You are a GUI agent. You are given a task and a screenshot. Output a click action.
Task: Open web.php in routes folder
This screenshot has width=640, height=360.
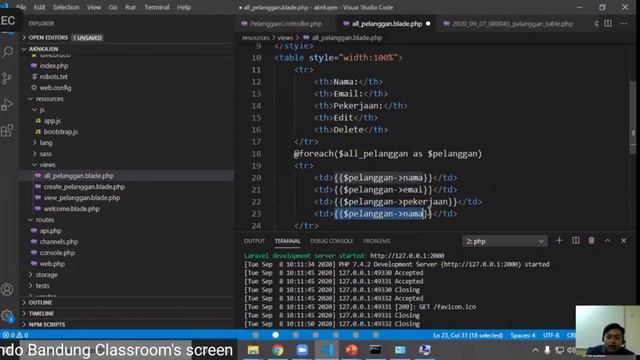point(52,264)
